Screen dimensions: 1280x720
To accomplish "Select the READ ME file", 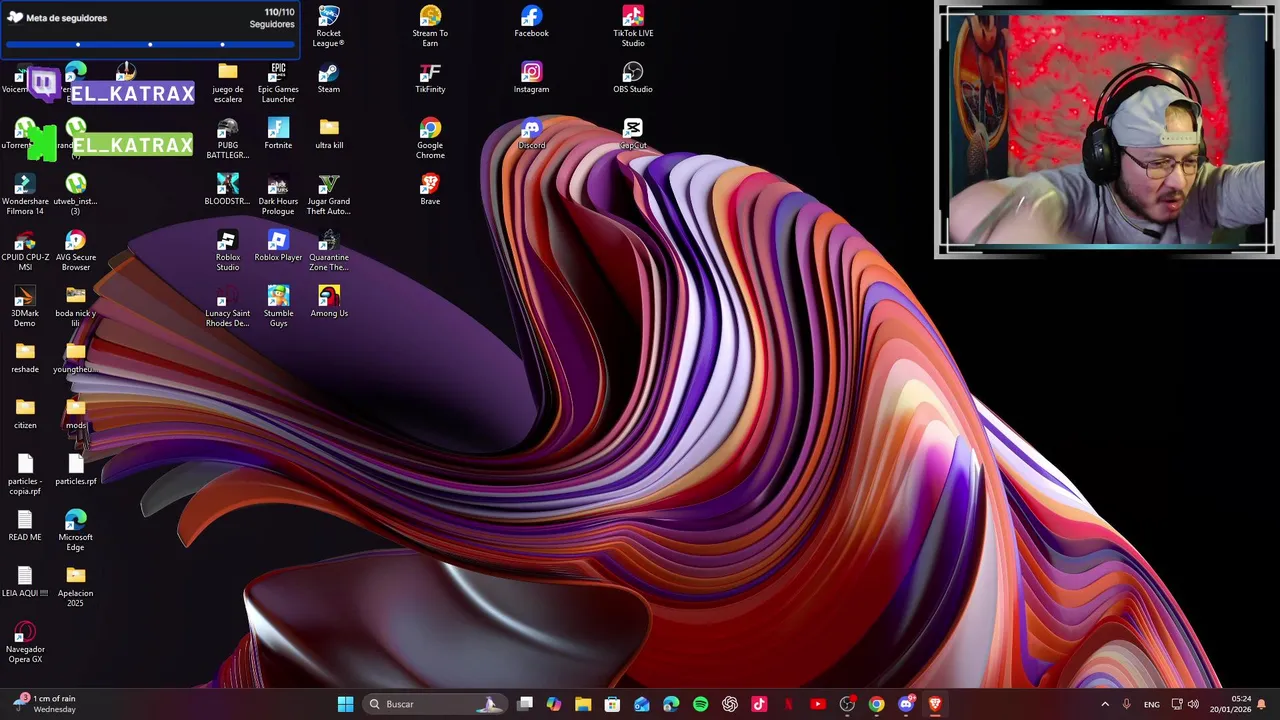I will (25, 526).
